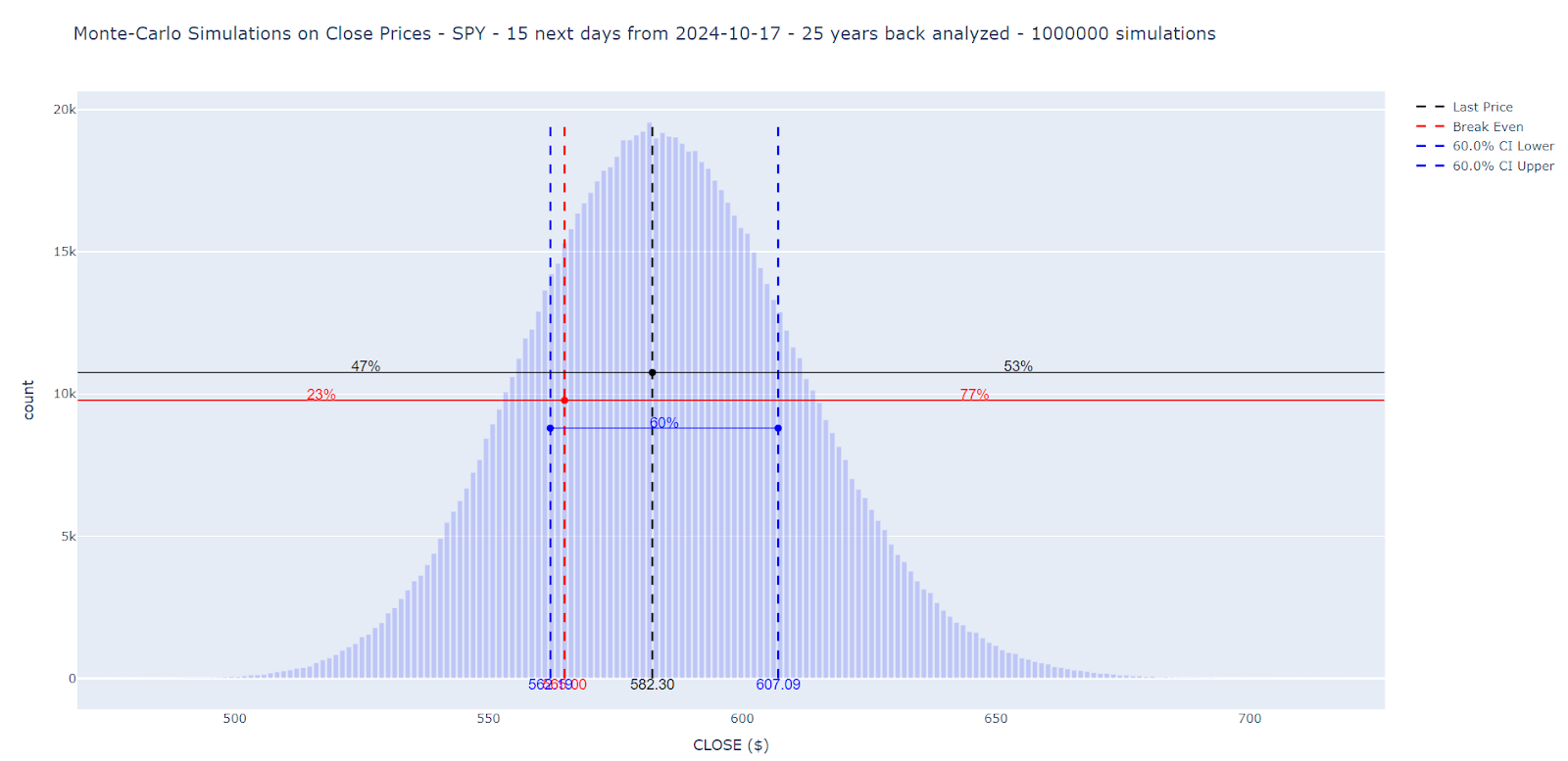This screenshot has height=761, width=1568.
Task: Select the 47% annotation label
Action: point(366,366)
